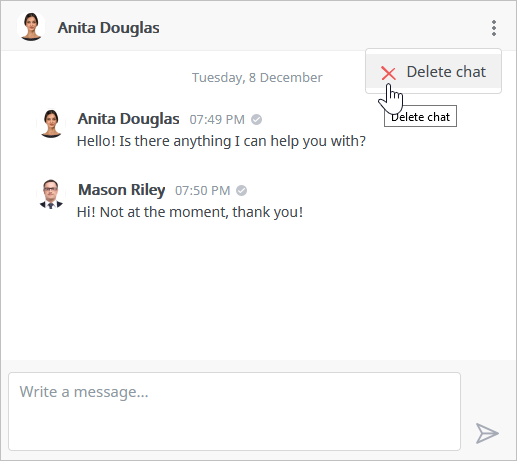517x461 pixels.
Task: Click the message "Hello! Is there anything I can help you with?"
Action: pyautogui.click(x=221, y=141)
